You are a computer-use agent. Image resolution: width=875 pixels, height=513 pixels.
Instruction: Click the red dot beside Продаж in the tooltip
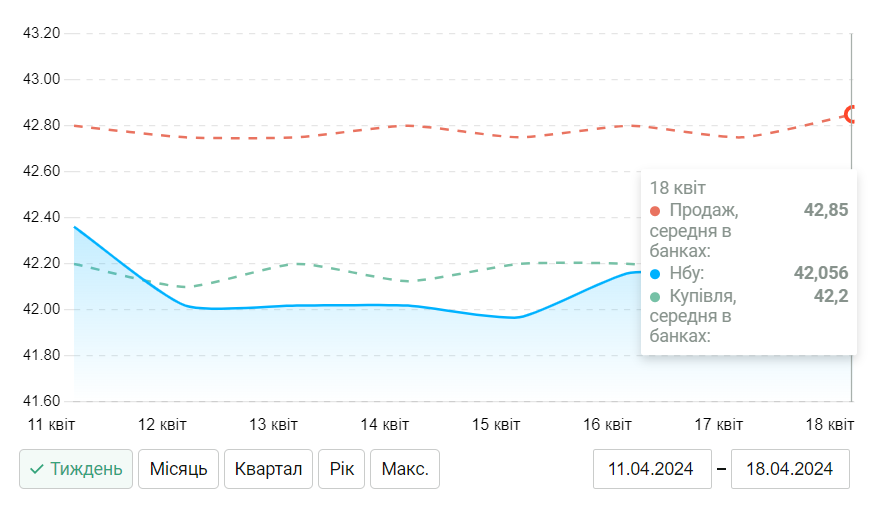655,210
